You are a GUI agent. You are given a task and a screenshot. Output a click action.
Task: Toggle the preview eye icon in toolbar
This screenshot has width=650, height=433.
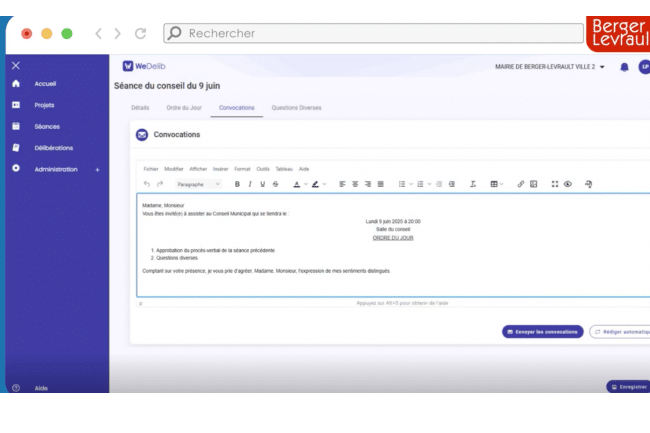point(567,184)
